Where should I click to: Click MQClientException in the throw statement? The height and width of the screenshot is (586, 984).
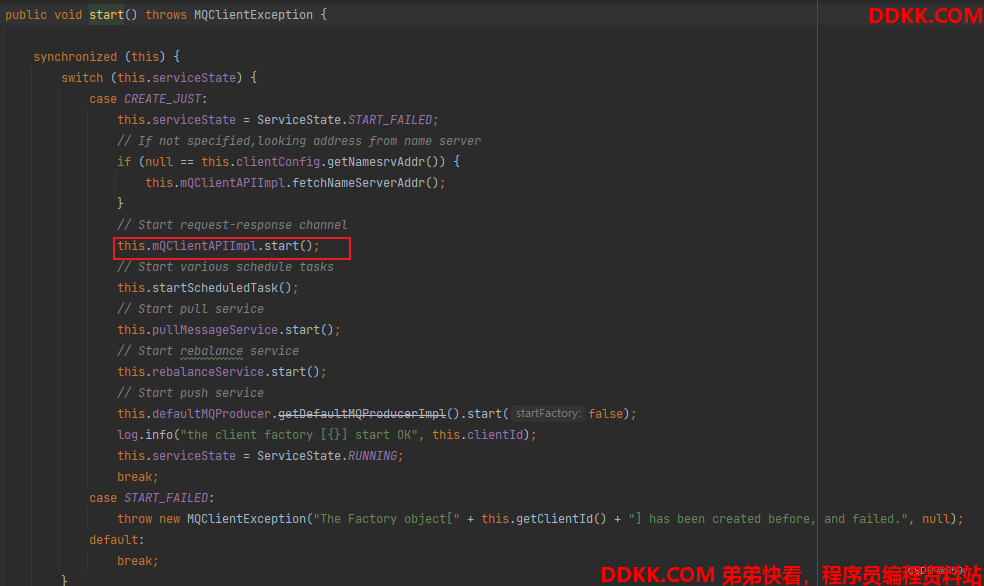(x=246, y=519)
